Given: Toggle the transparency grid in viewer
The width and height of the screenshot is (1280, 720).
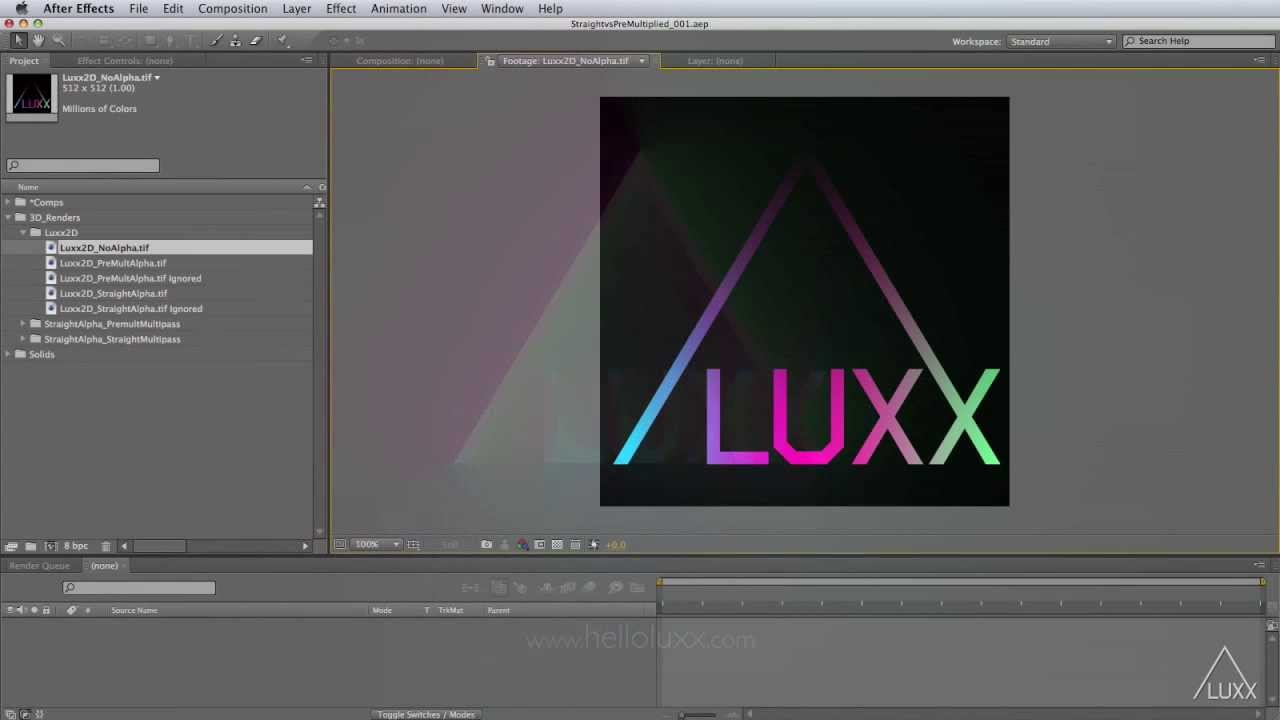Looking at the screenshot, I should tap(557, 545).
